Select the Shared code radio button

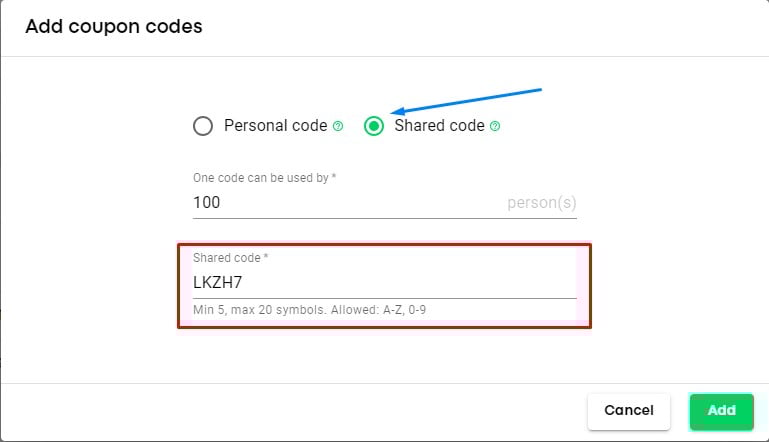(x=374, y=126)
